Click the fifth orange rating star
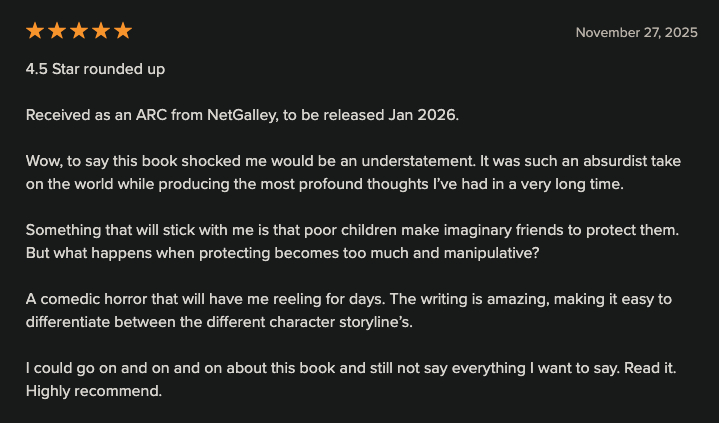The image size is (719, 423). pyautogui.click(x=123, y=31)
